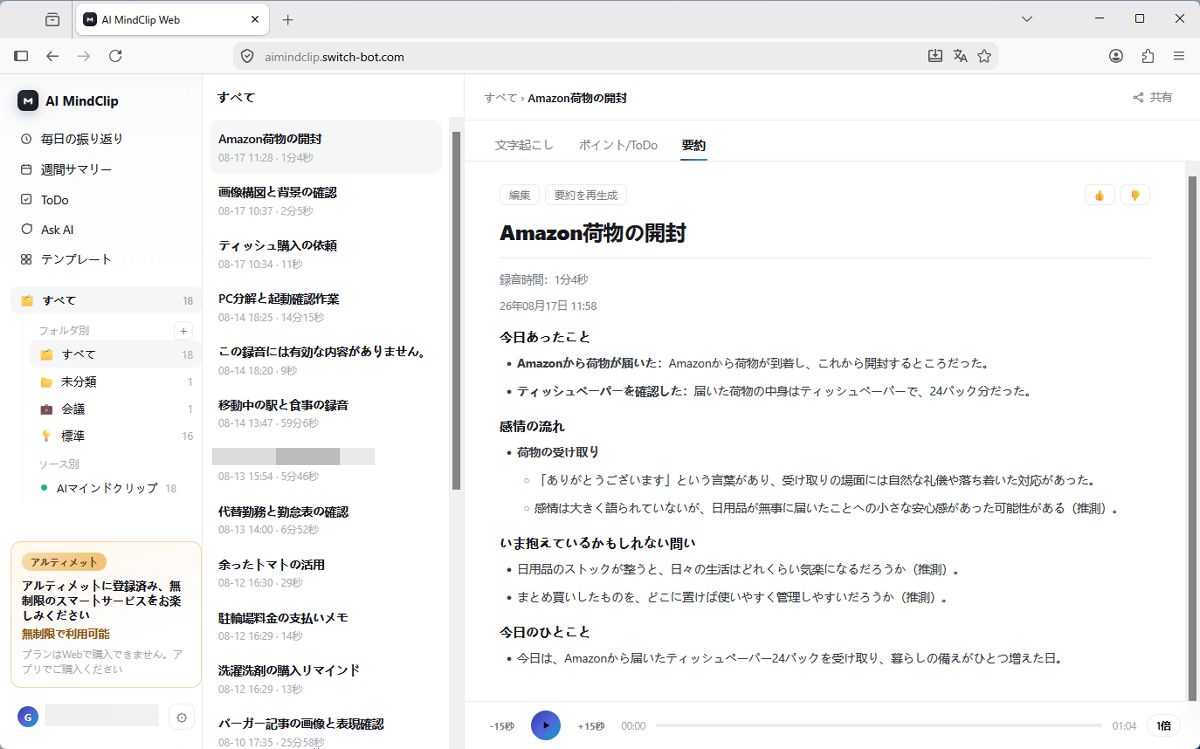
Task: Select the 未分類 folder
Action: (115, 382)
